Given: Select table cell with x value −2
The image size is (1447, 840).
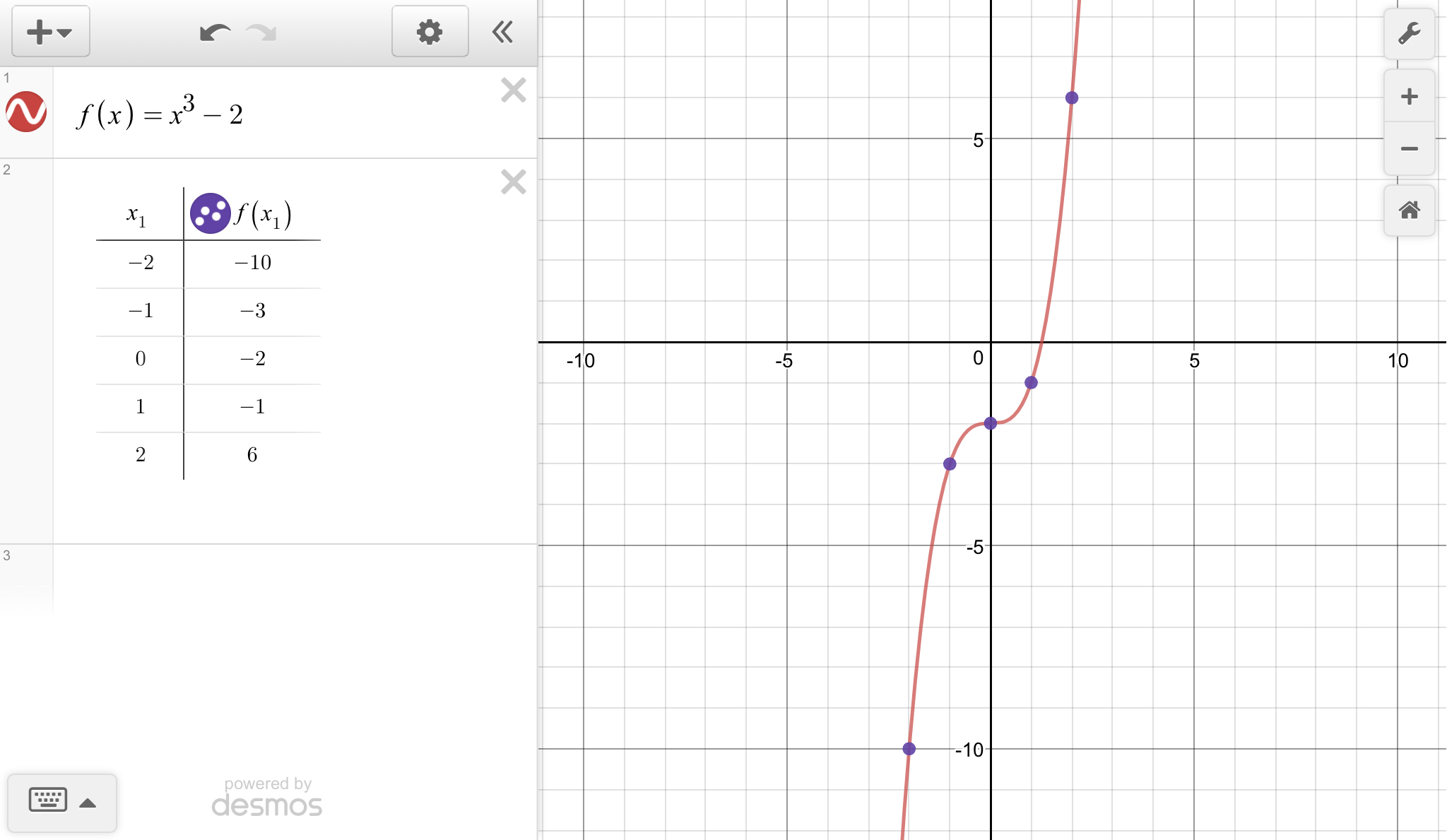Looking at the screenshot, I should tap(140, 263).
